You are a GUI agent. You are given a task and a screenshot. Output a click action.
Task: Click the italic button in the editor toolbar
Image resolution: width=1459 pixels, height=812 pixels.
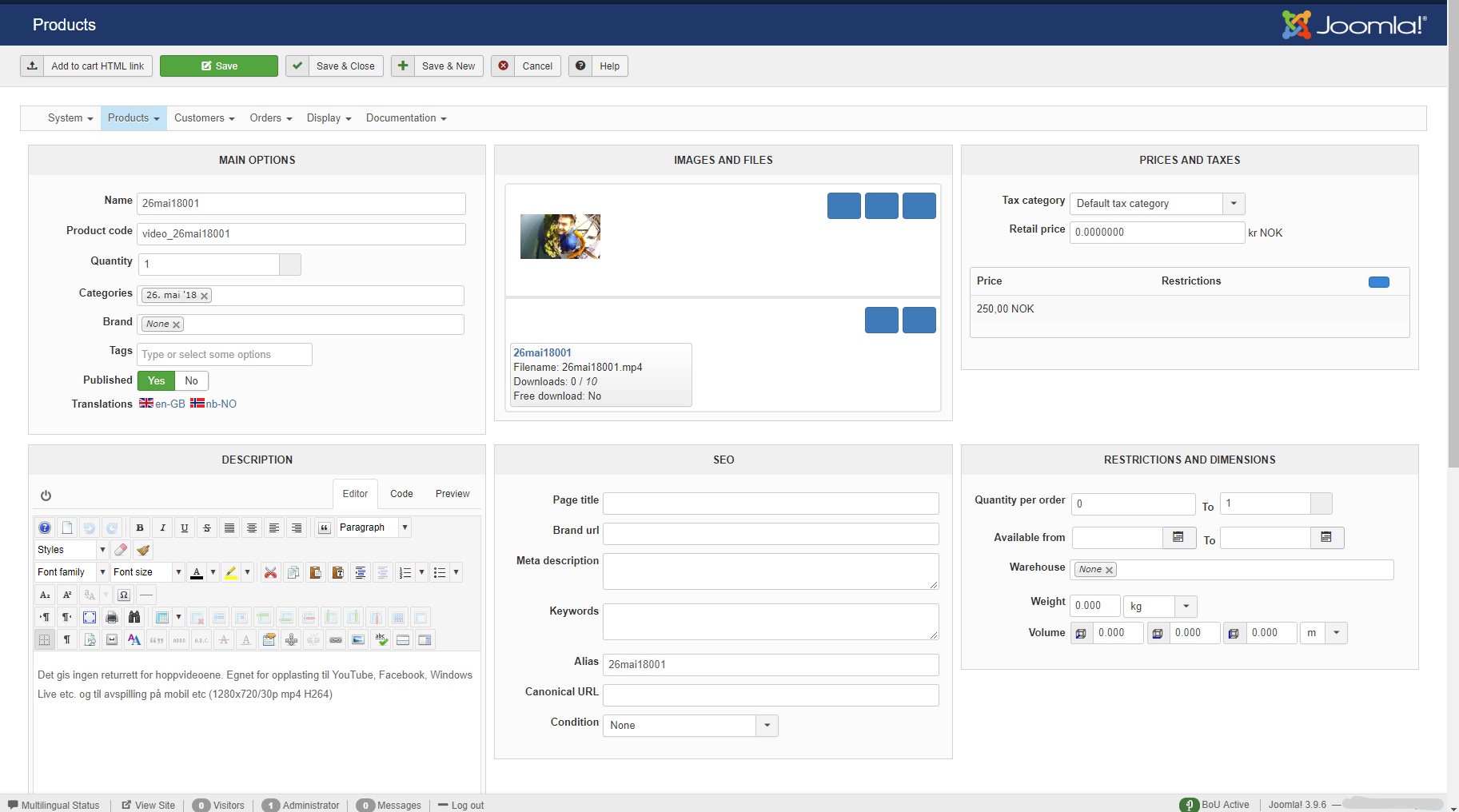[162, 527]
